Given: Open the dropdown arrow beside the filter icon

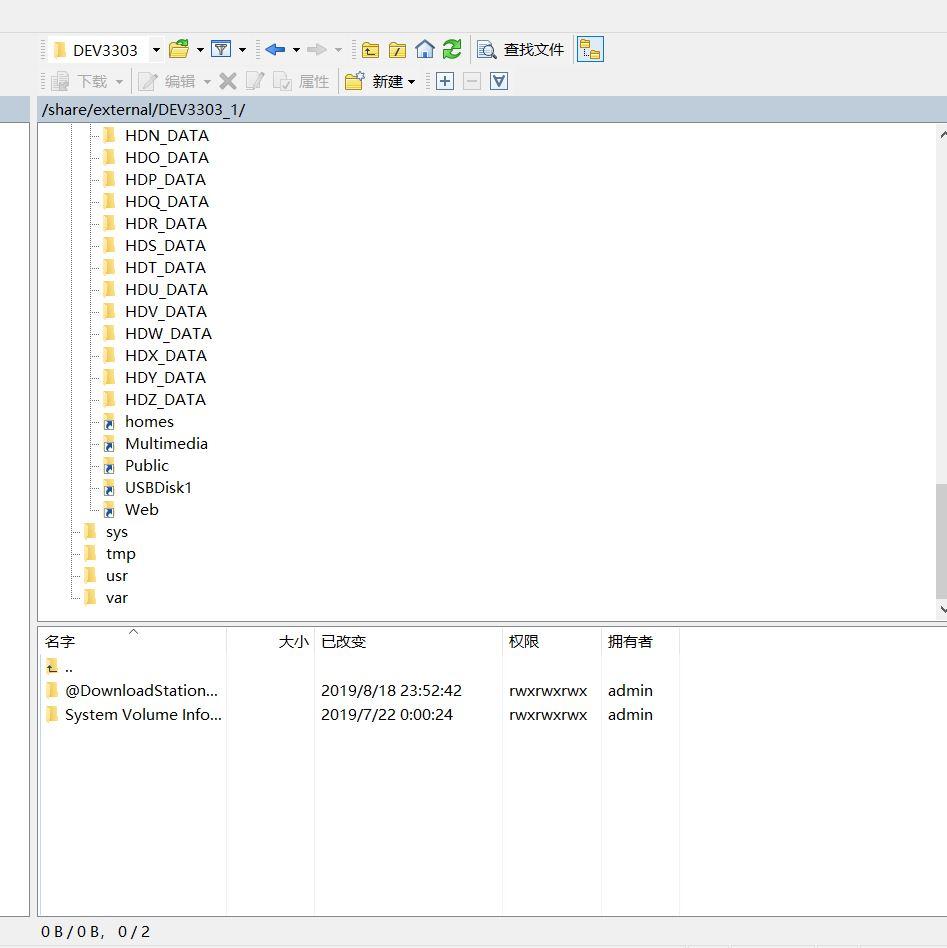Looking at the screenshot, I should 242,49.
